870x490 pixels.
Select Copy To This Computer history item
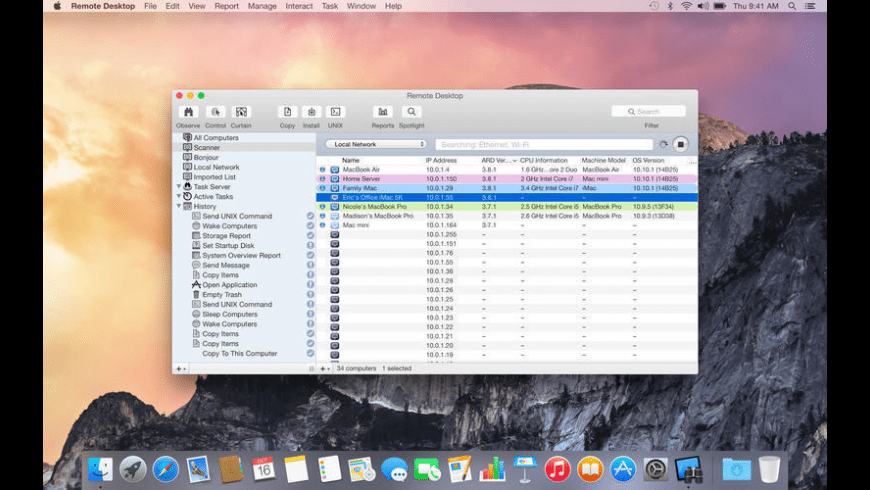(240, 353)
